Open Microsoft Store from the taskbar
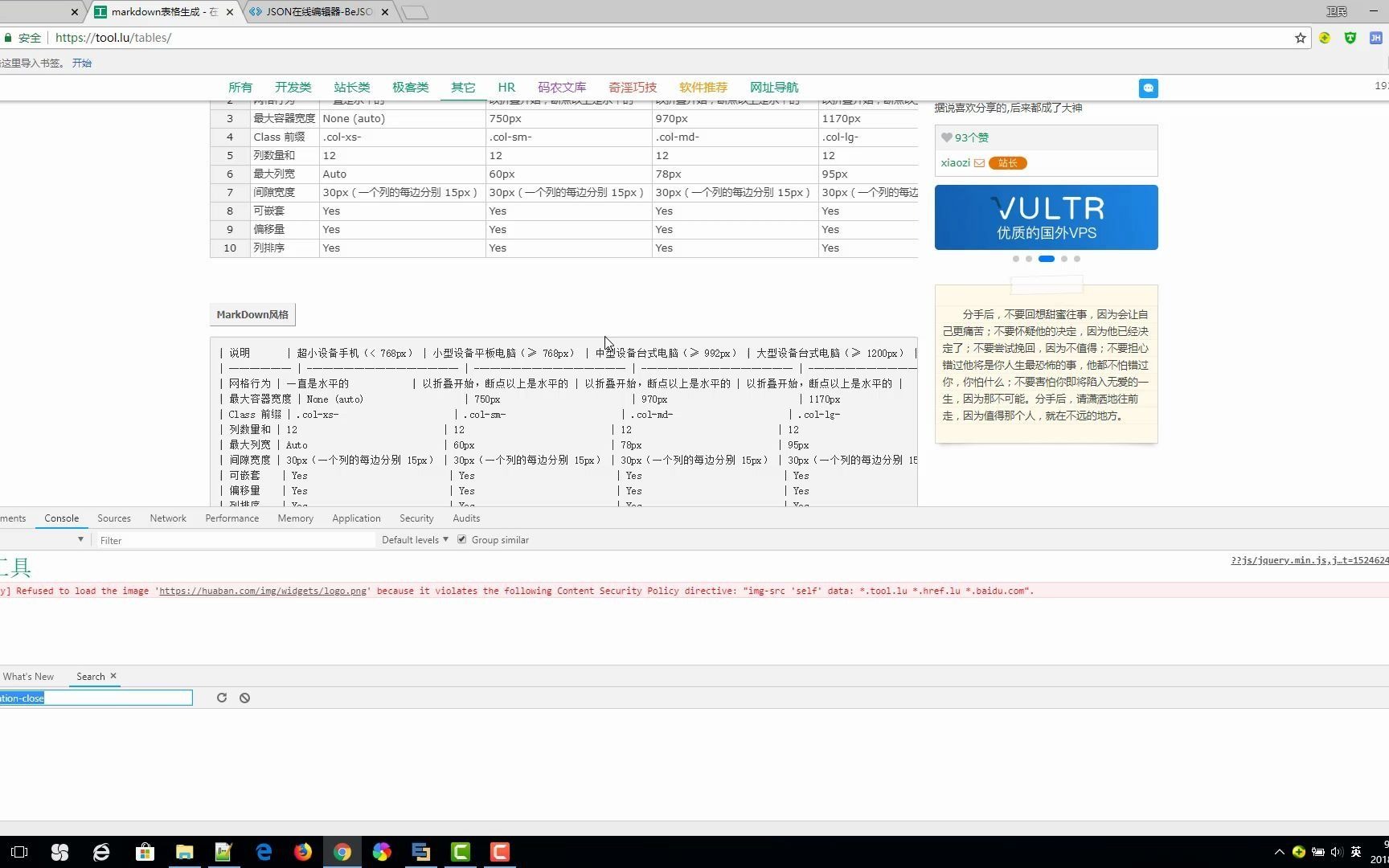Image resolution: width=1389 pixels, height=868 pixels. click(x=145, y=852)
